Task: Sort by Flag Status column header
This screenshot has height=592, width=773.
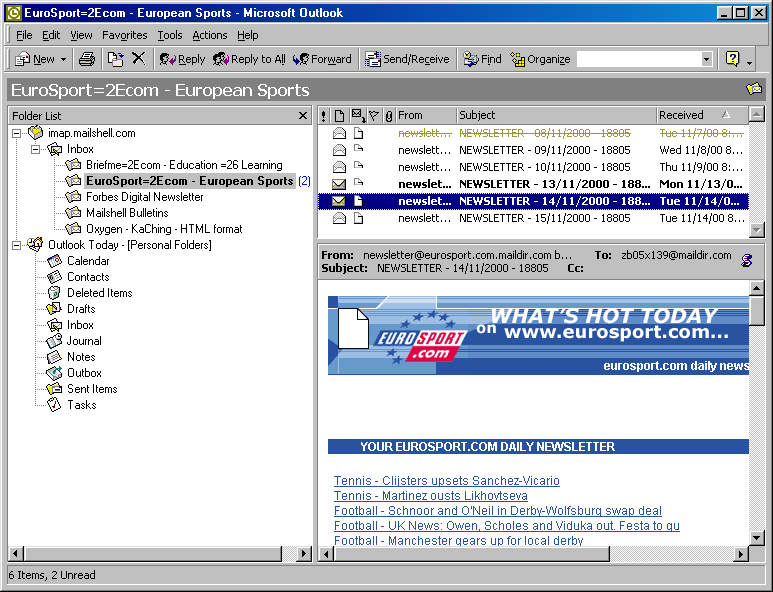Action: pos(374,116)
